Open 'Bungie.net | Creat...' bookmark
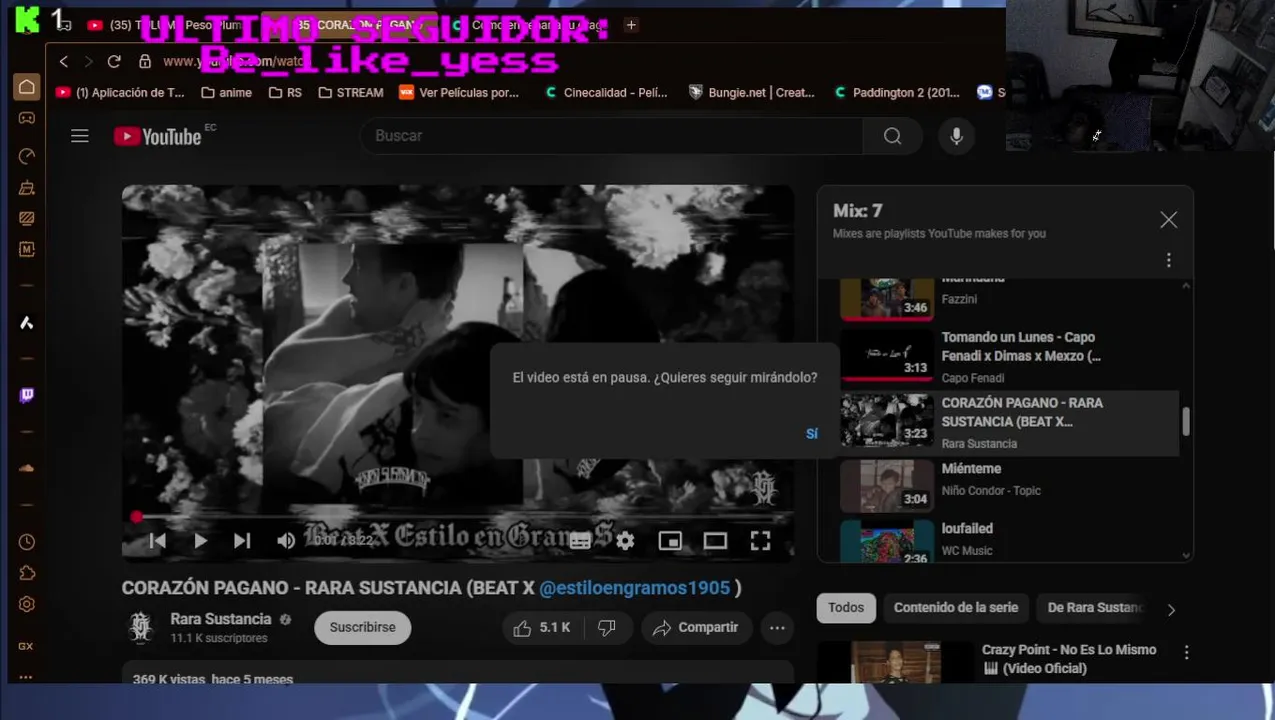The width and height of the screenshot is (1275, 720). pyautogui.click(x=752, y=93)
